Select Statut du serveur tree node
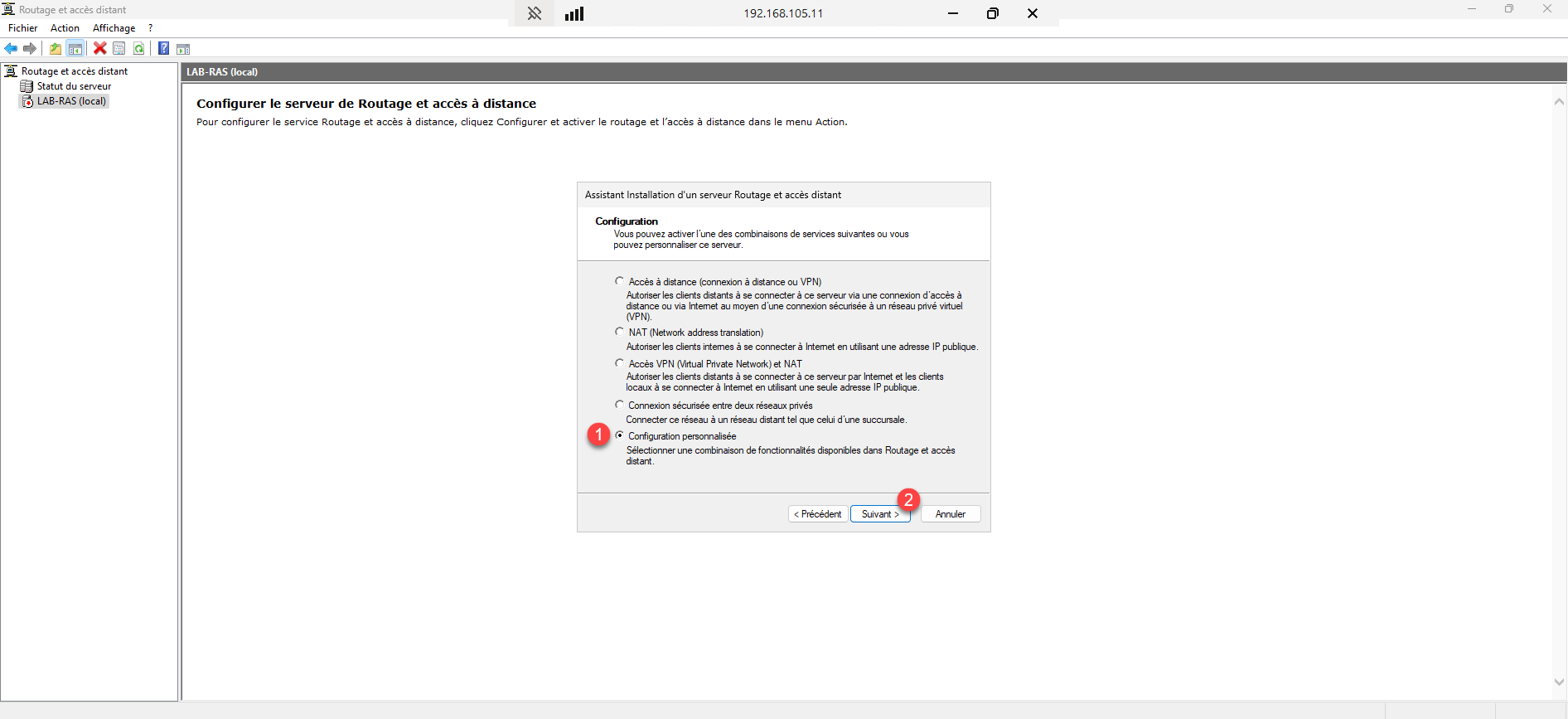 click(x=74, y=86)
